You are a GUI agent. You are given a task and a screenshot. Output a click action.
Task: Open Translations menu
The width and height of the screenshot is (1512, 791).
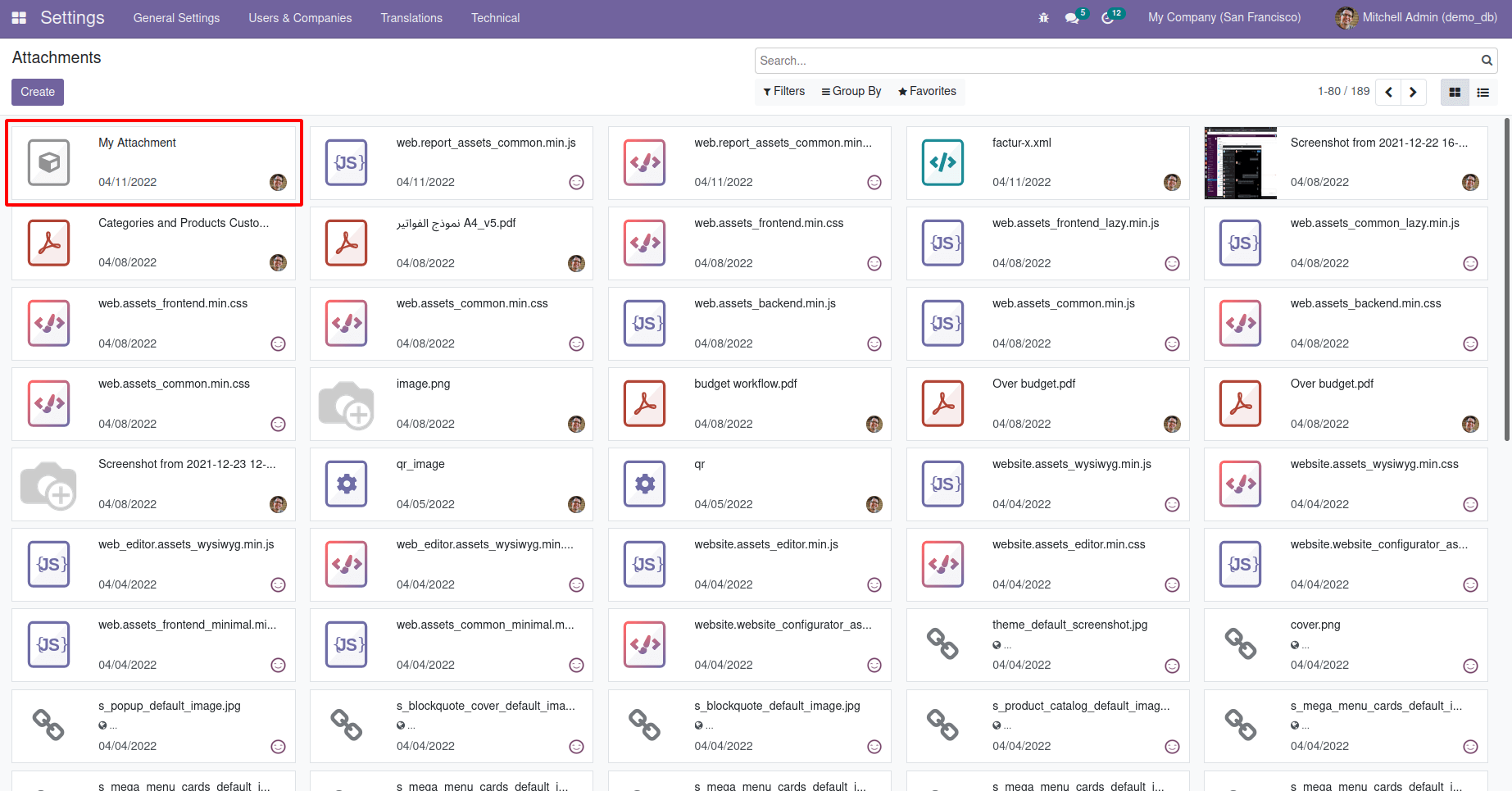click(411, 18)
